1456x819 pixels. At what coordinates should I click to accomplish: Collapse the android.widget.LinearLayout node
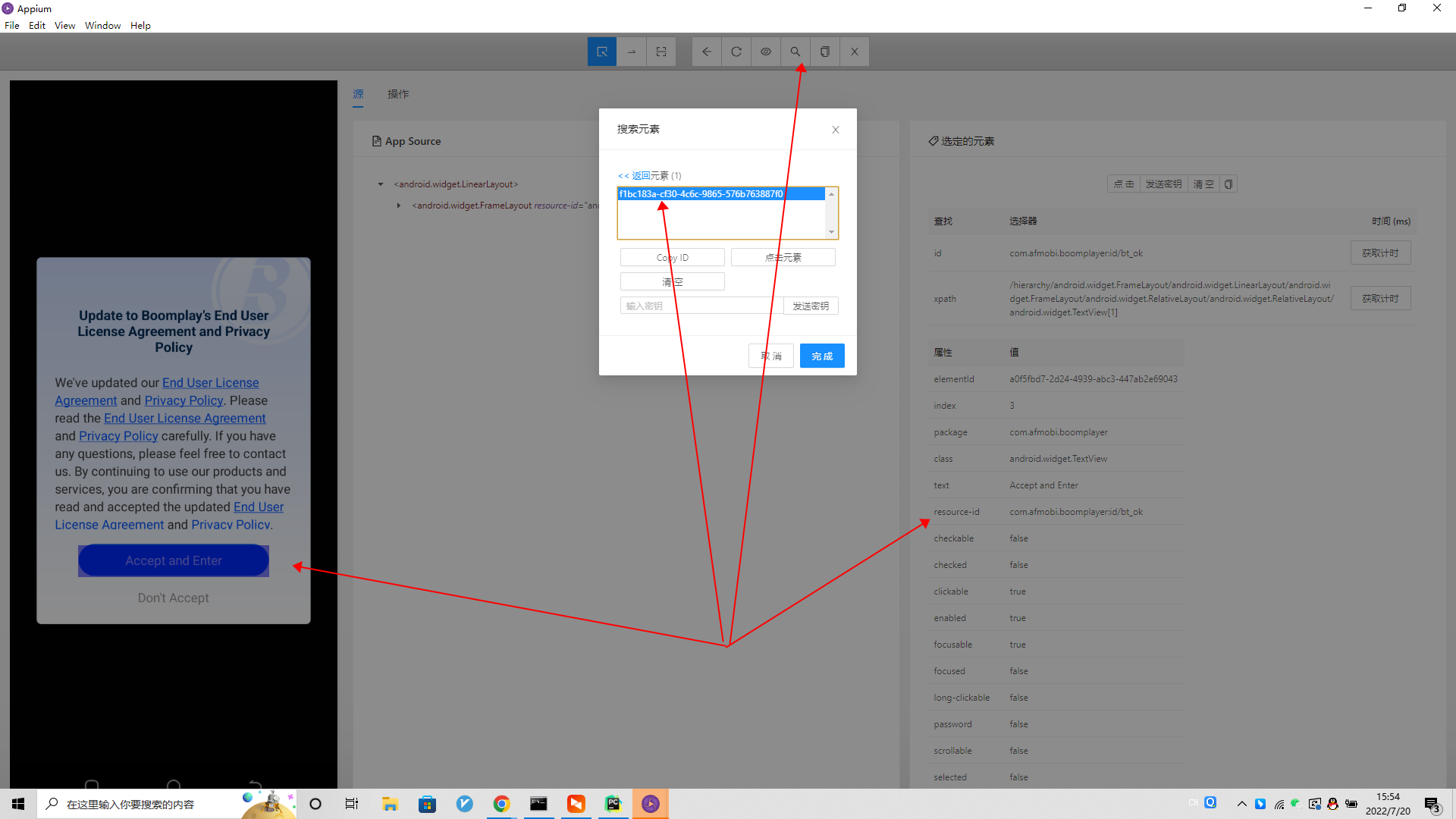point(381,184)
